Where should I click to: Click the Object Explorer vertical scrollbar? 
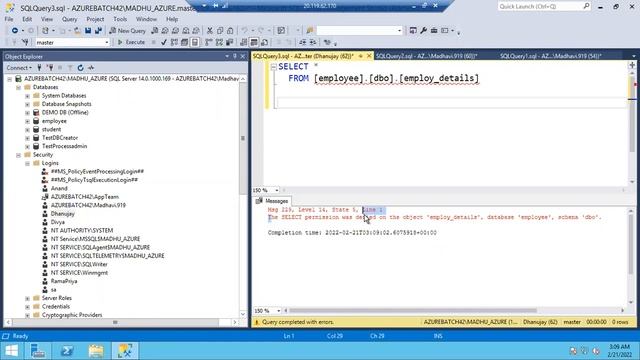(243, 138)
